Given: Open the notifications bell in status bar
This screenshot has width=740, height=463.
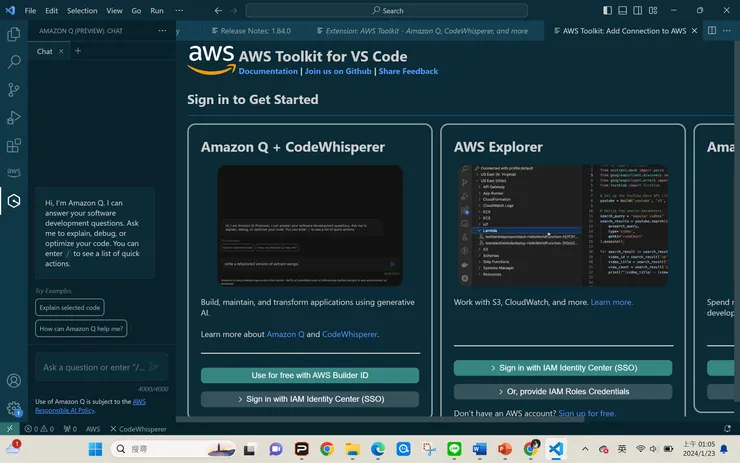Looking at the screenshot, I should click(x=727, y=429).
